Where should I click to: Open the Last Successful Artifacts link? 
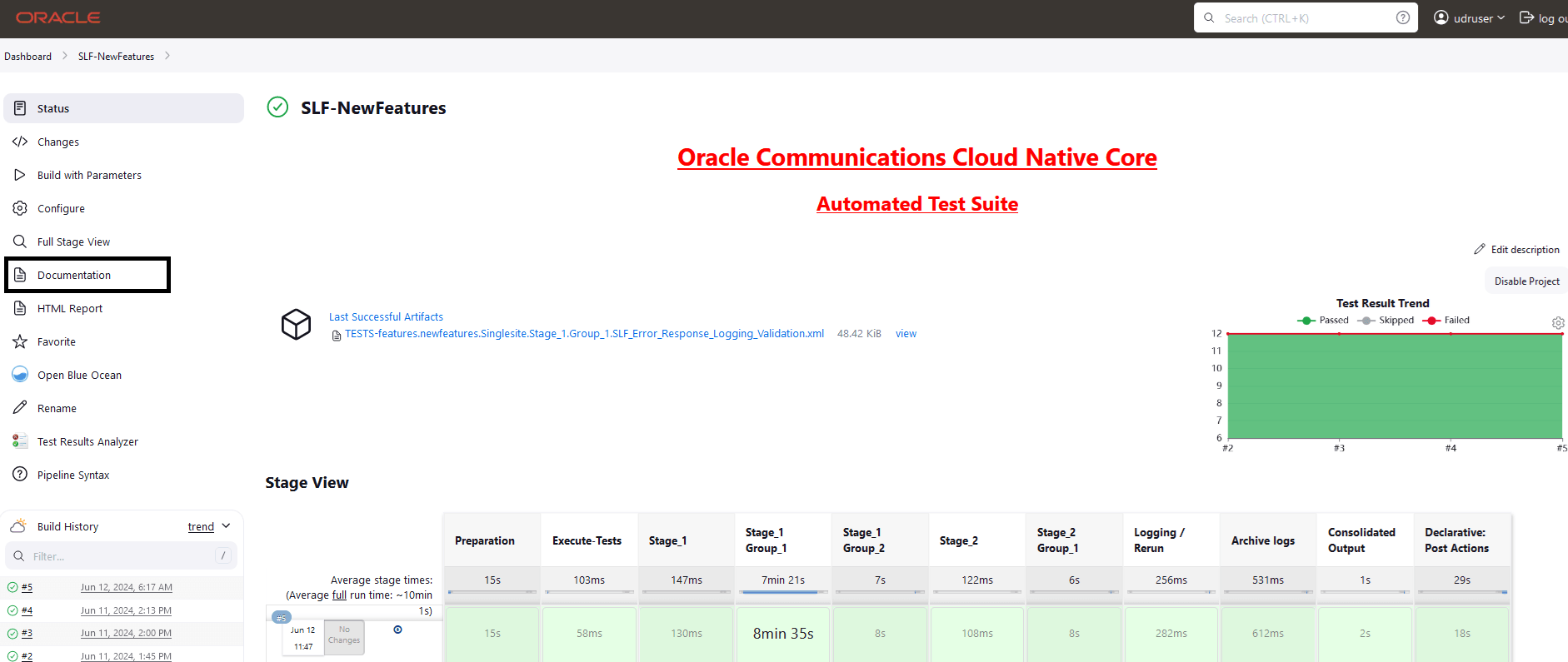coord(386,316)
